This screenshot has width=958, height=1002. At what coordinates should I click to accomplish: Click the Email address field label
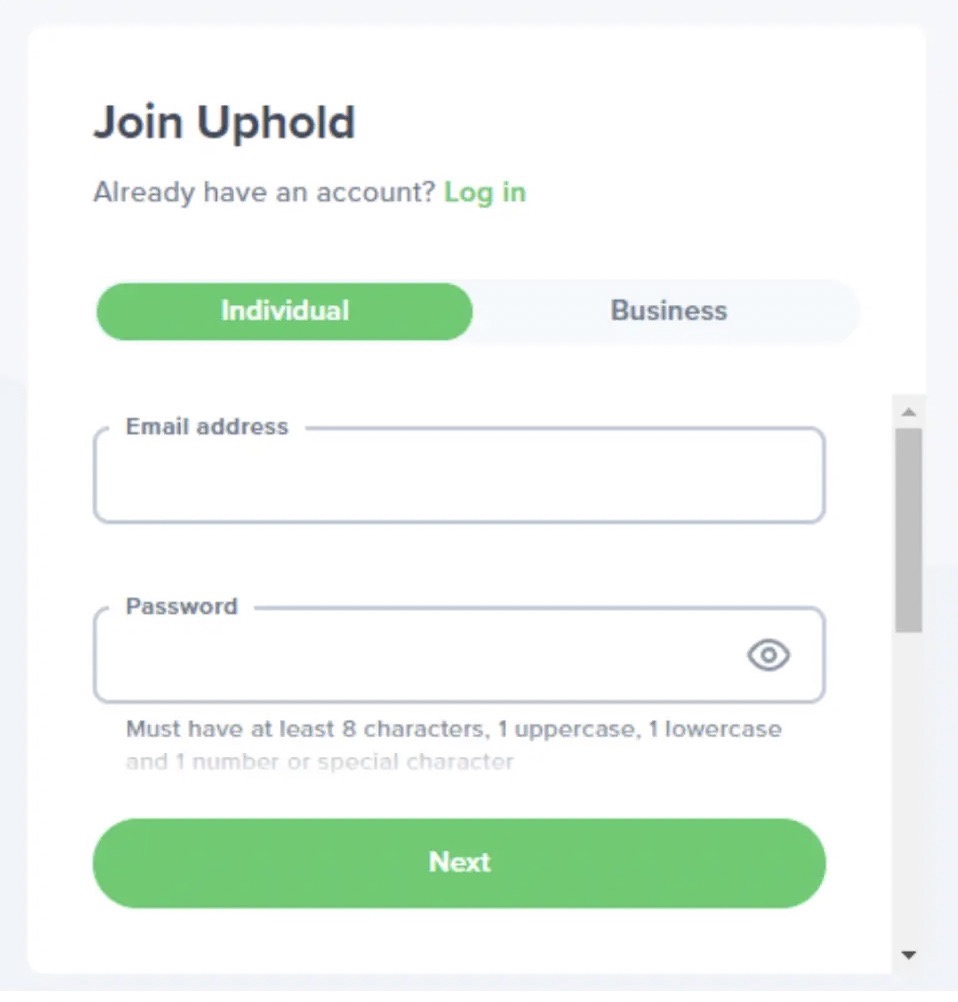(x=206, y=426)
